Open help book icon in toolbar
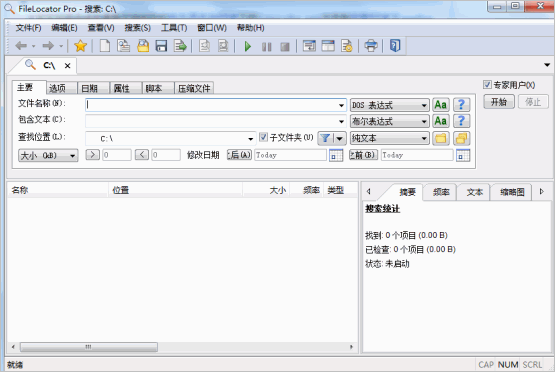Viewport: 555px width, 372px height. click(x=395, y=46)
